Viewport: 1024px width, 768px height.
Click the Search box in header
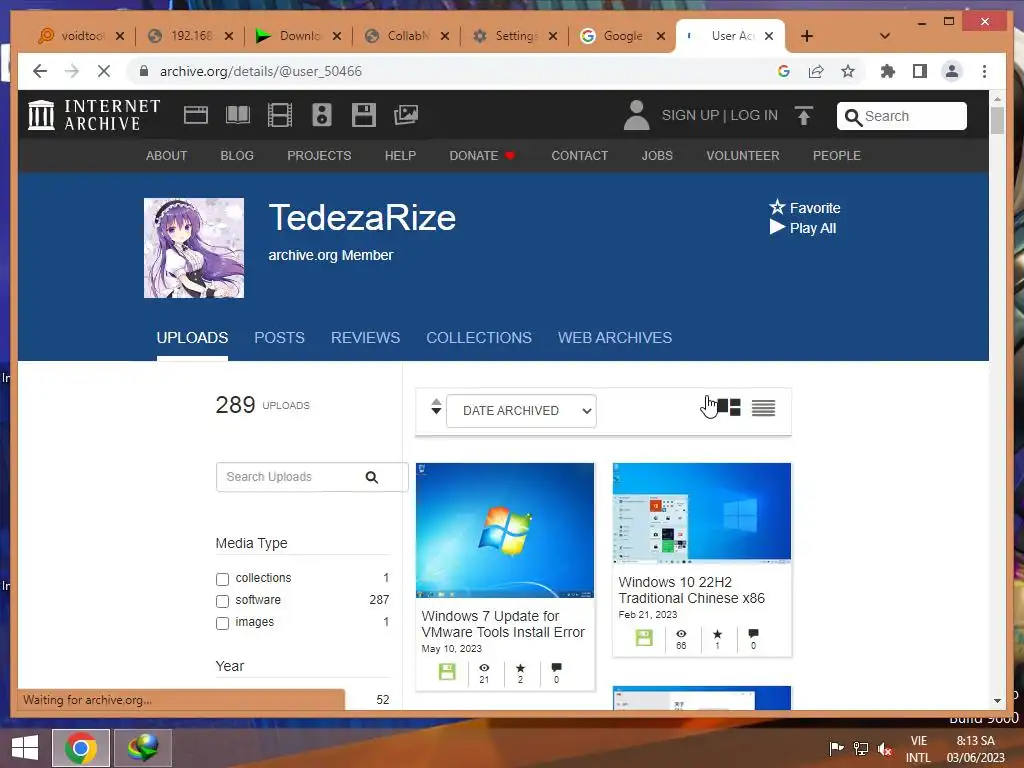(902, 116)
